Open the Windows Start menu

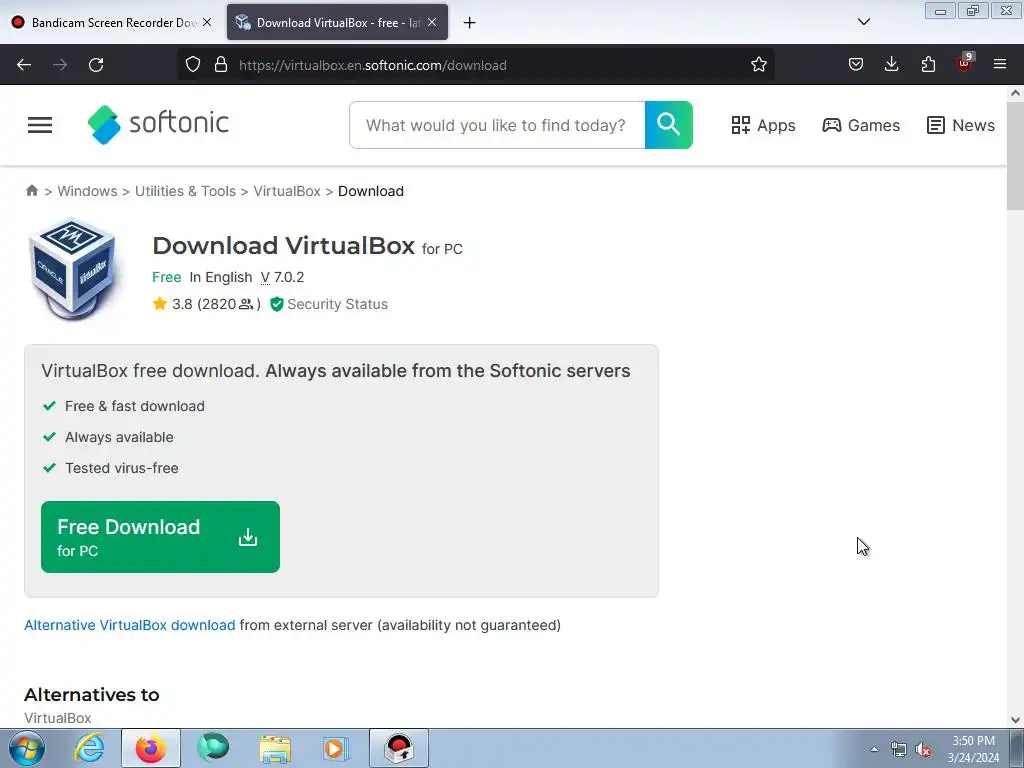[x=26, y=748]
